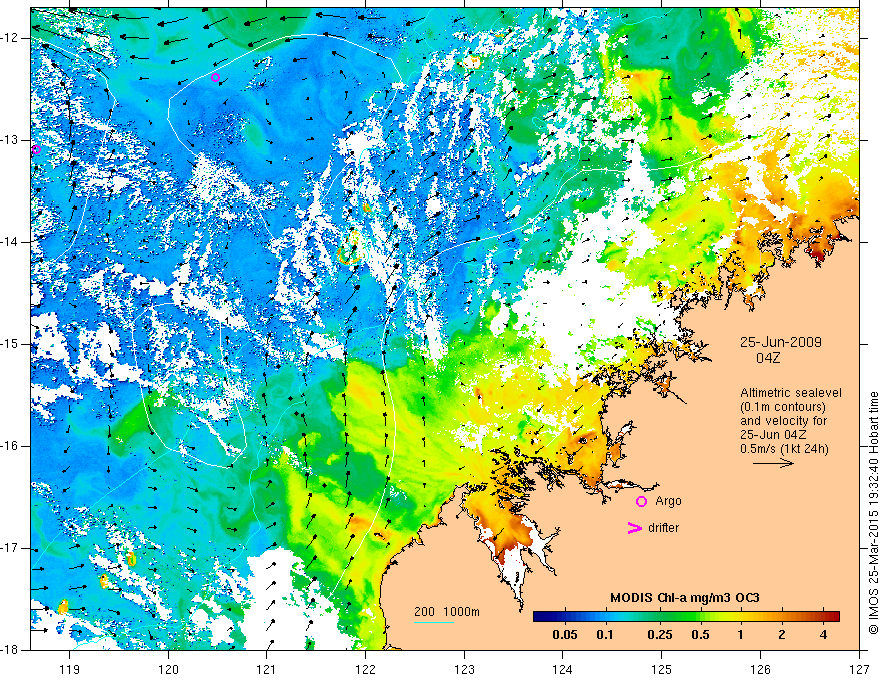
Task: Click the latitude axis label '-16'
Action: (10, 446)
